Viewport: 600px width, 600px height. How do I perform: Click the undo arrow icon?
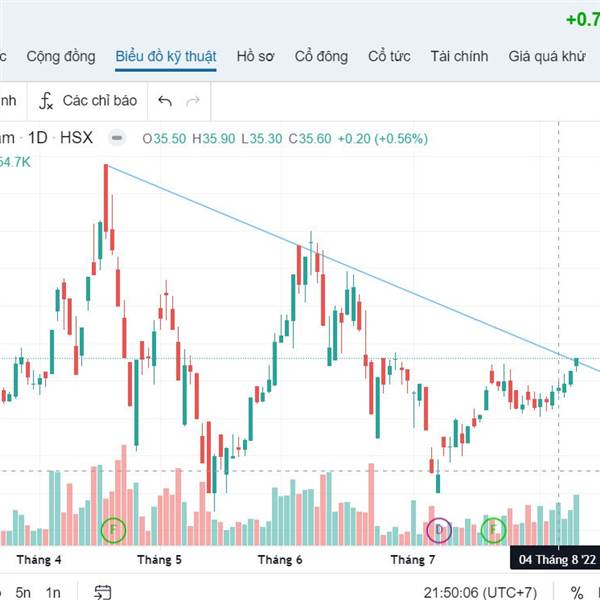point(165,101)
